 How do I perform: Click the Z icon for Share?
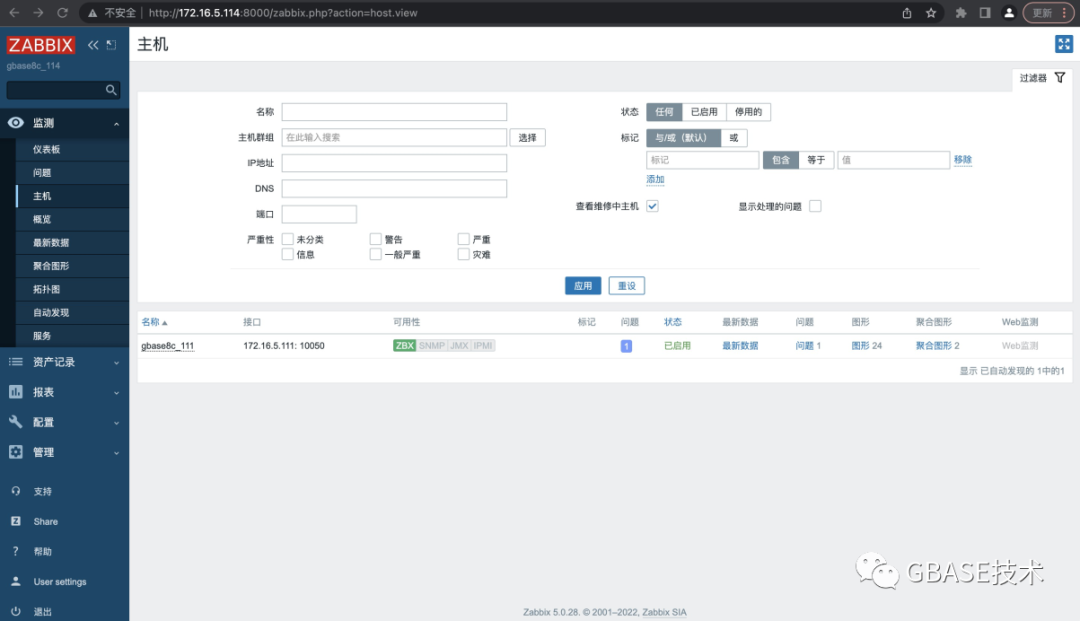(x=16, y=521)
